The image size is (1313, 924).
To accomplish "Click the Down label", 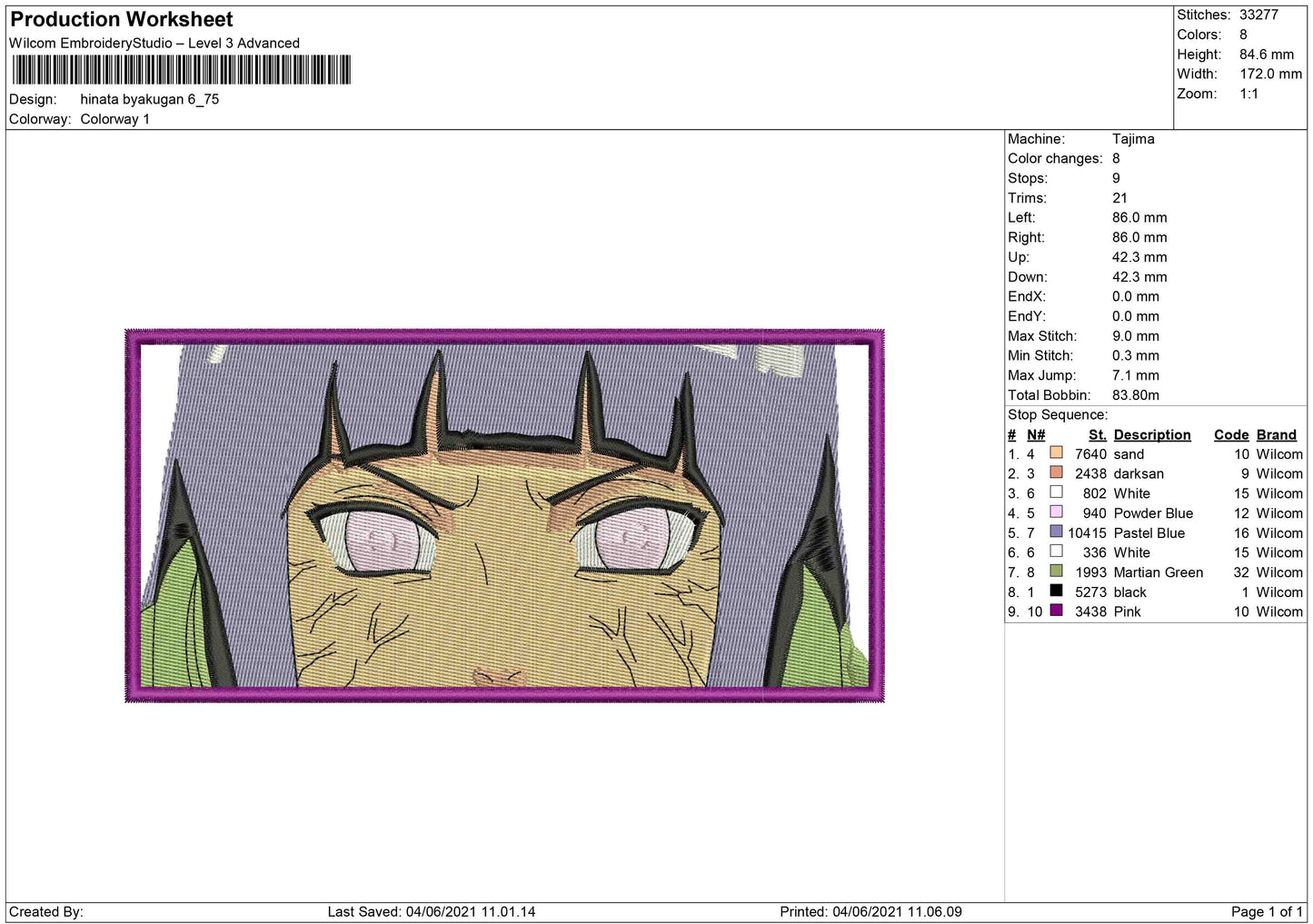I will point(1027,277).
